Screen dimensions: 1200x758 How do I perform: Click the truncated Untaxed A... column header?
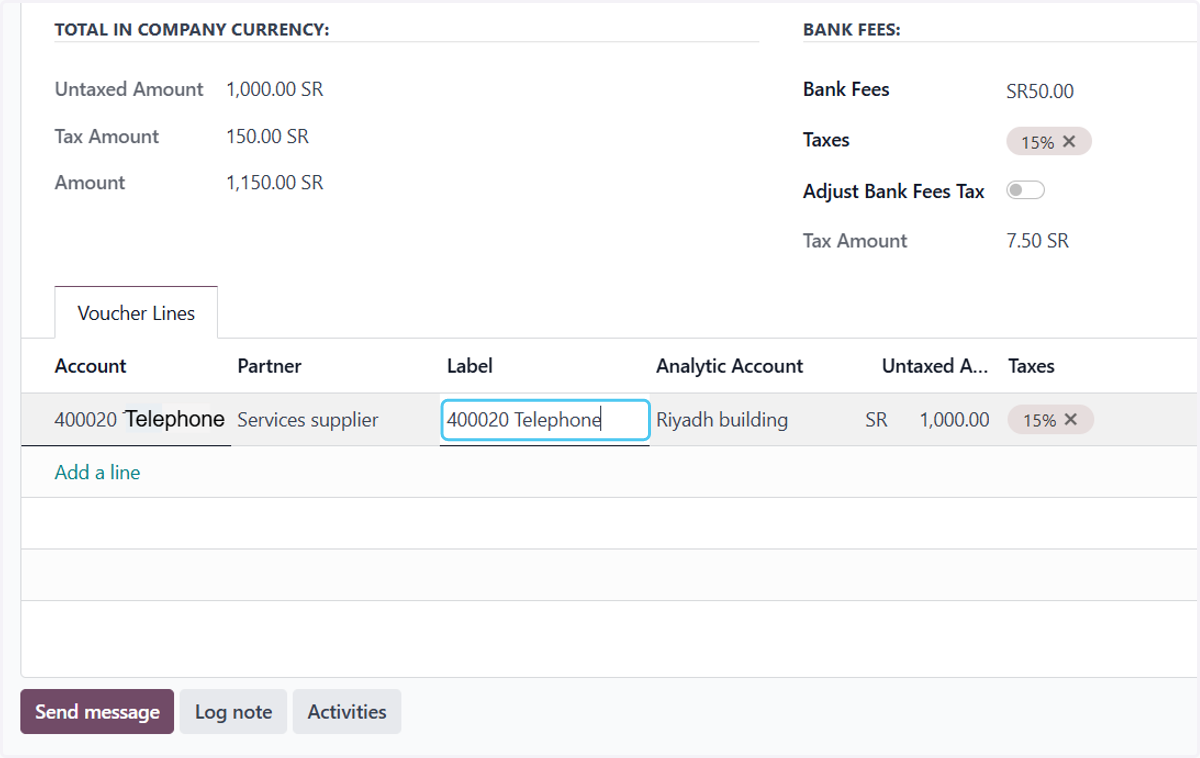(935, 366)
